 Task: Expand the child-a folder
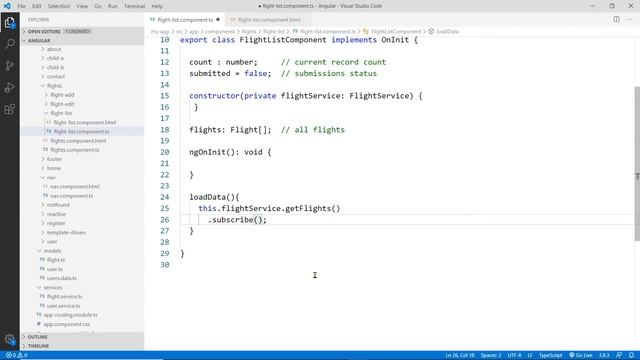(55, 58)
